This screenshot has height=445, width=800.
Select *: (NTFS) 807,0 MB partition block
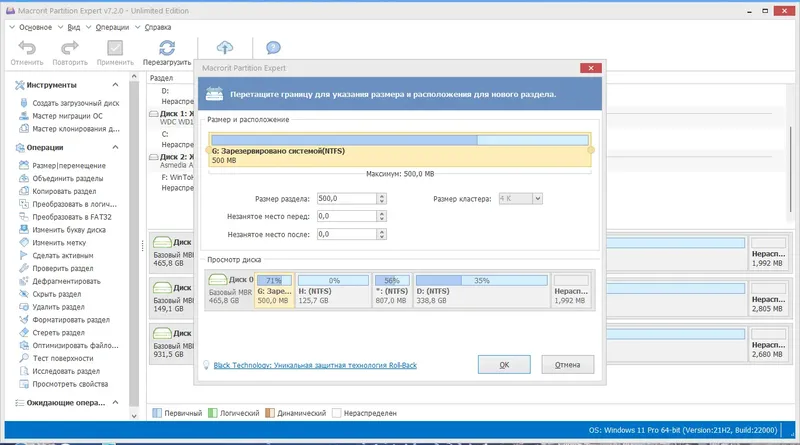[392, 290]
